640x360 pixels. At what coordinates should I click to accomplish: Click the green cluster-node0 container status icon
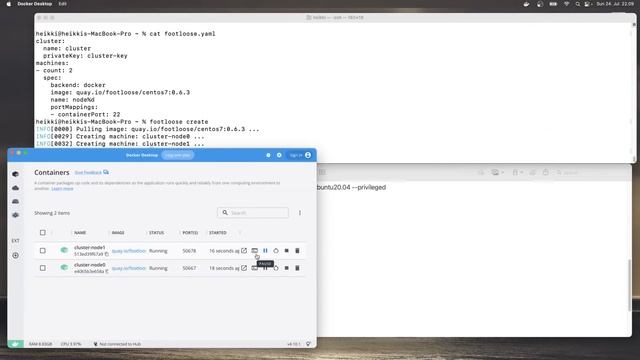64,267
